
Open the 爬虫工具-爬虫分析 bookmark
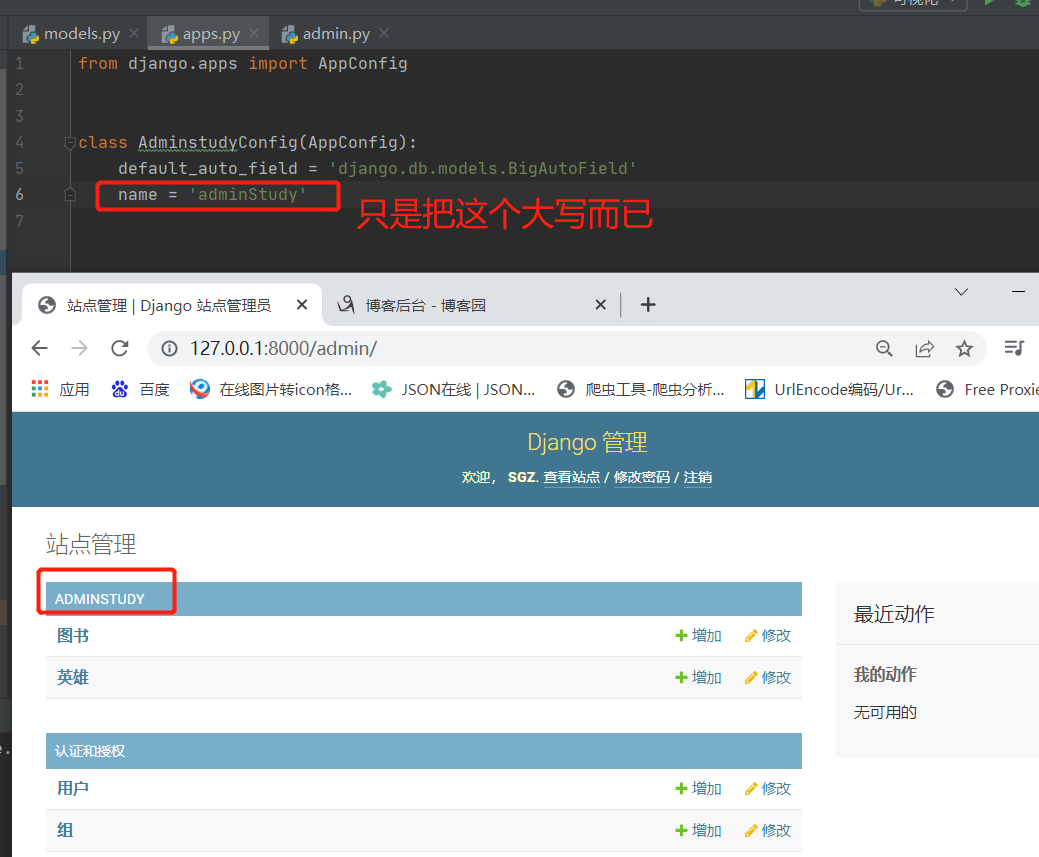[641, 390]
